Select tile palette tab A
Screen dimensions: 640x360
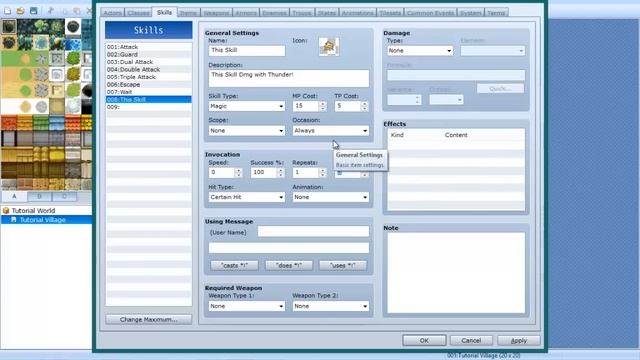point(14,196)
